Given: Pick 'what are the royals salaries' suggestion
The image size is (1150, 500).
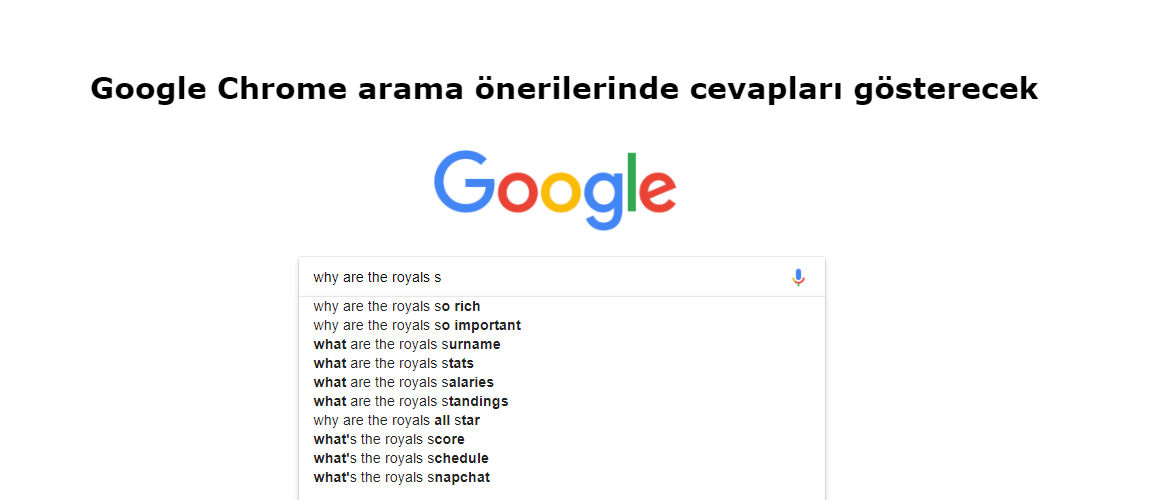Looking at the screenshot, I should click(x=403, y=383).
